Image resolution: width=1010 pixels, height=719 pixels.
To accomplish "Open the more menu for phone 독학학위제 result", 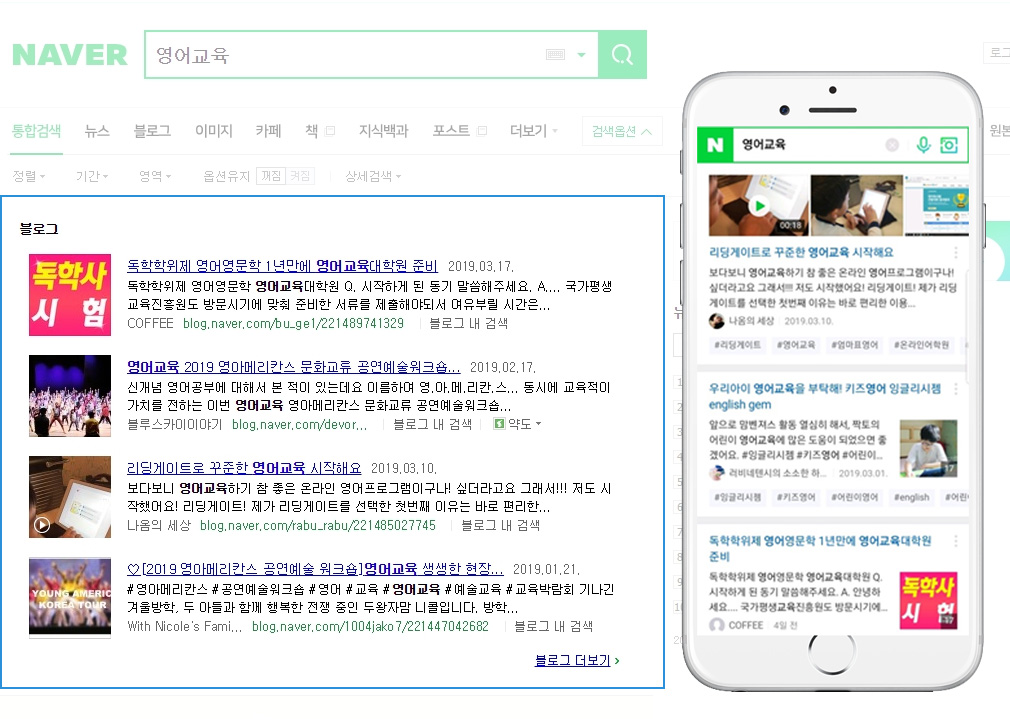I will point(956,541).
